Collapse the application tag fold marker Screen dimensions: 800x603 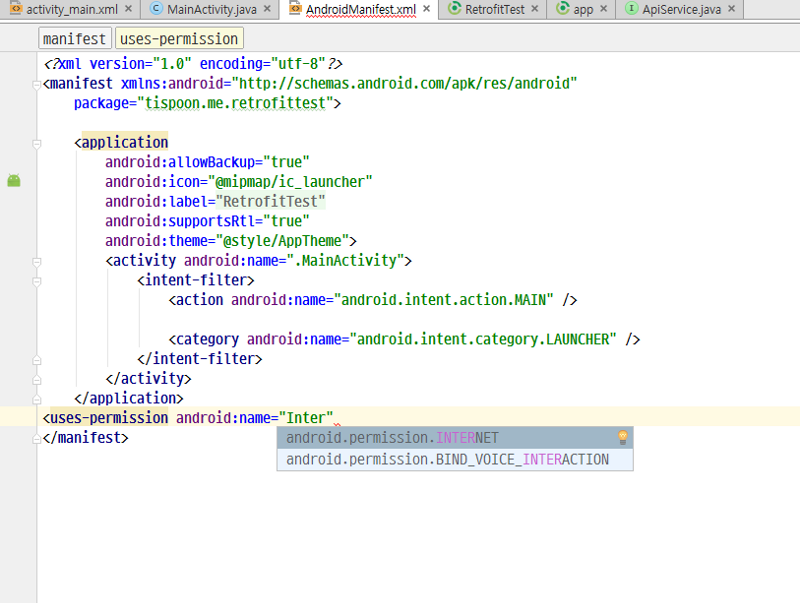[36, 143]
